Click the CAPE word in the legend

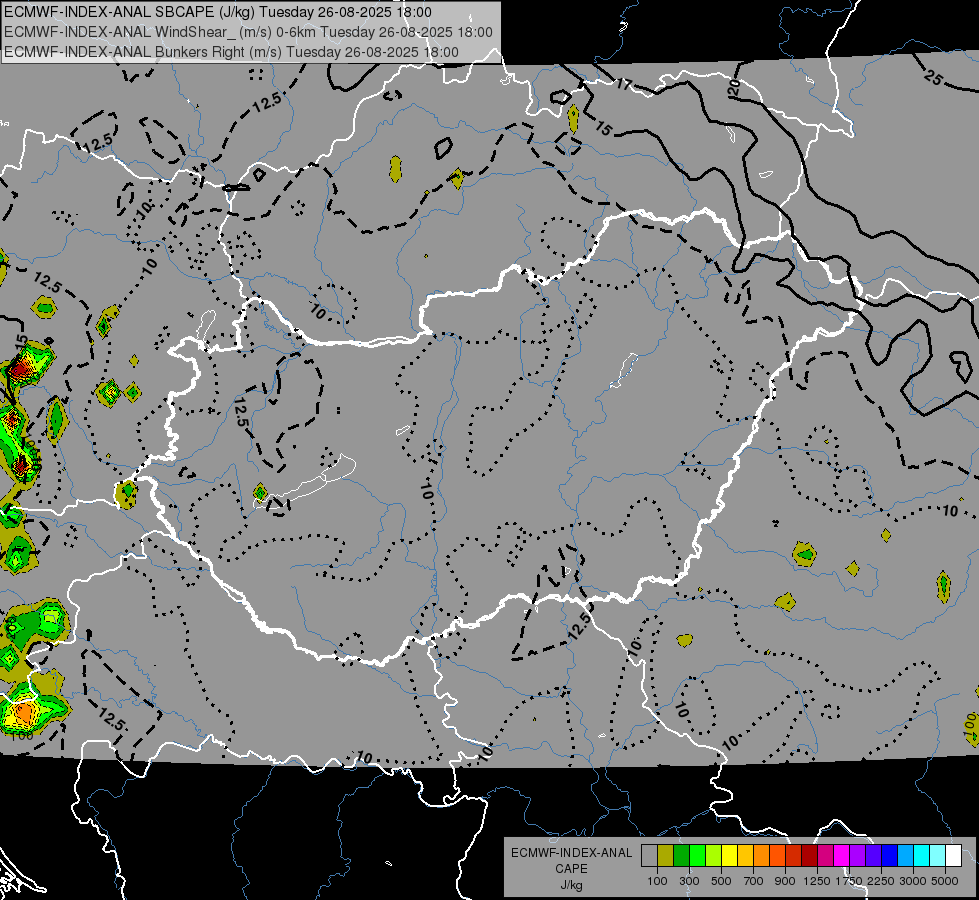click(x=571, y=869)
